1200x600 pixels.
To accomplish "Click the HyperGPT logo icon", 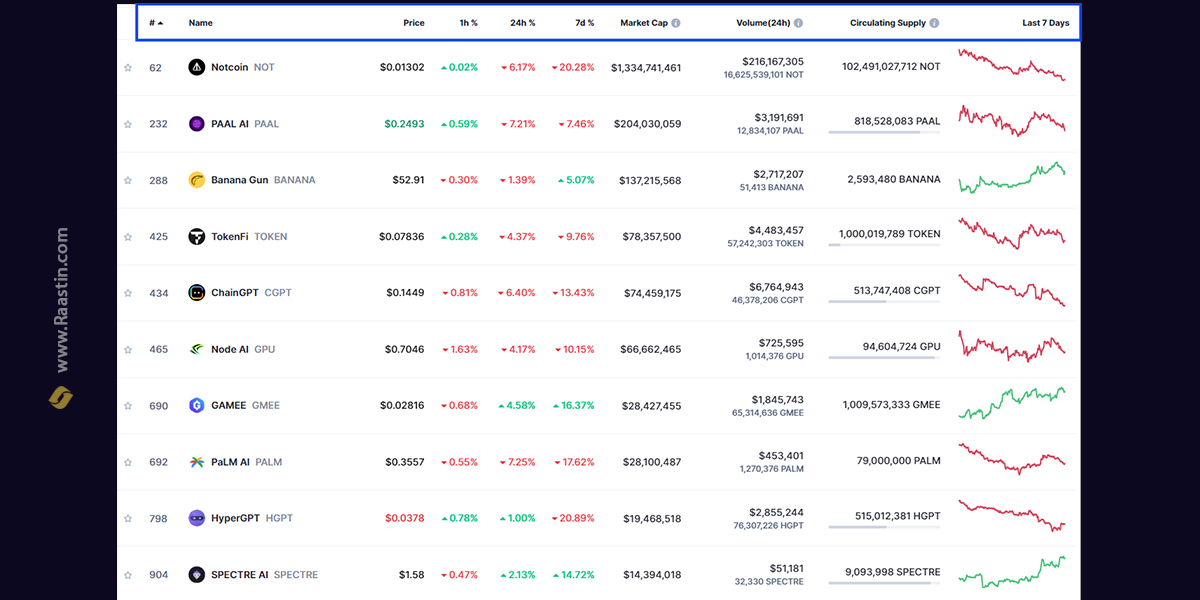I will coord(197,518).
